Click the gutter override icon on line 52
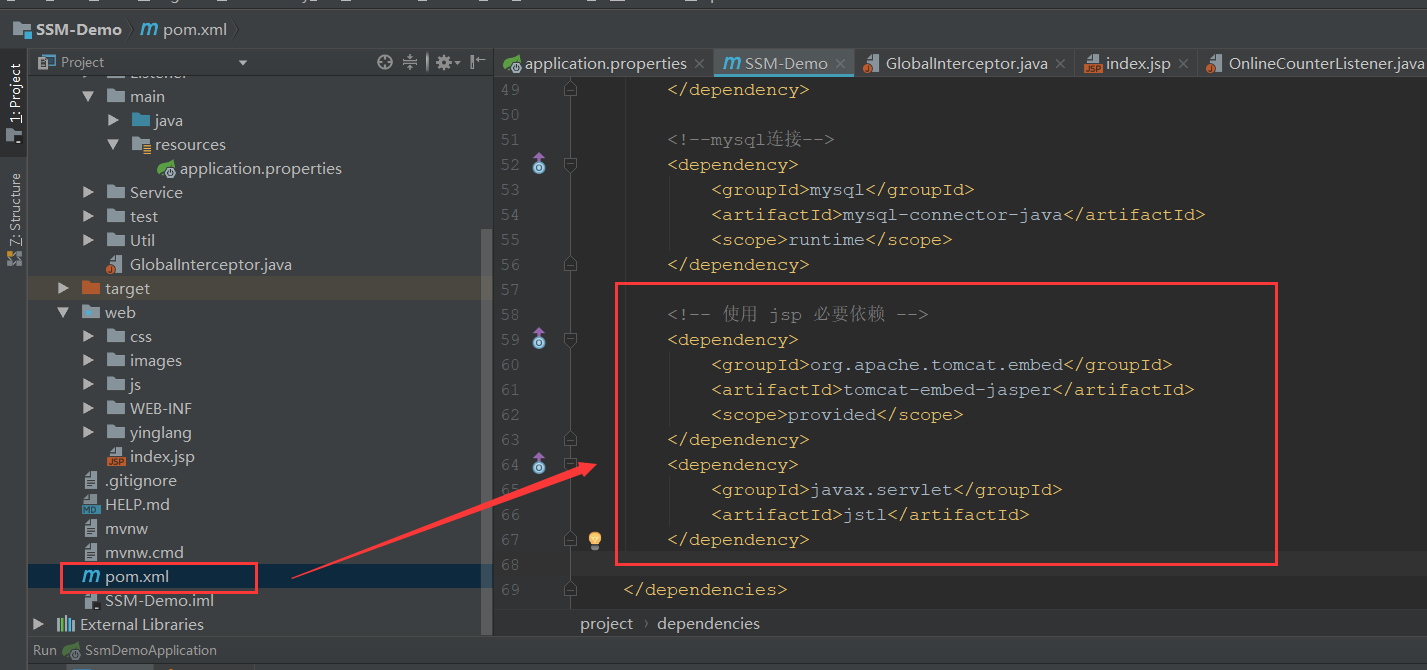The height and width of the screenshot is (670, 1427). click(x=539, y=164)
